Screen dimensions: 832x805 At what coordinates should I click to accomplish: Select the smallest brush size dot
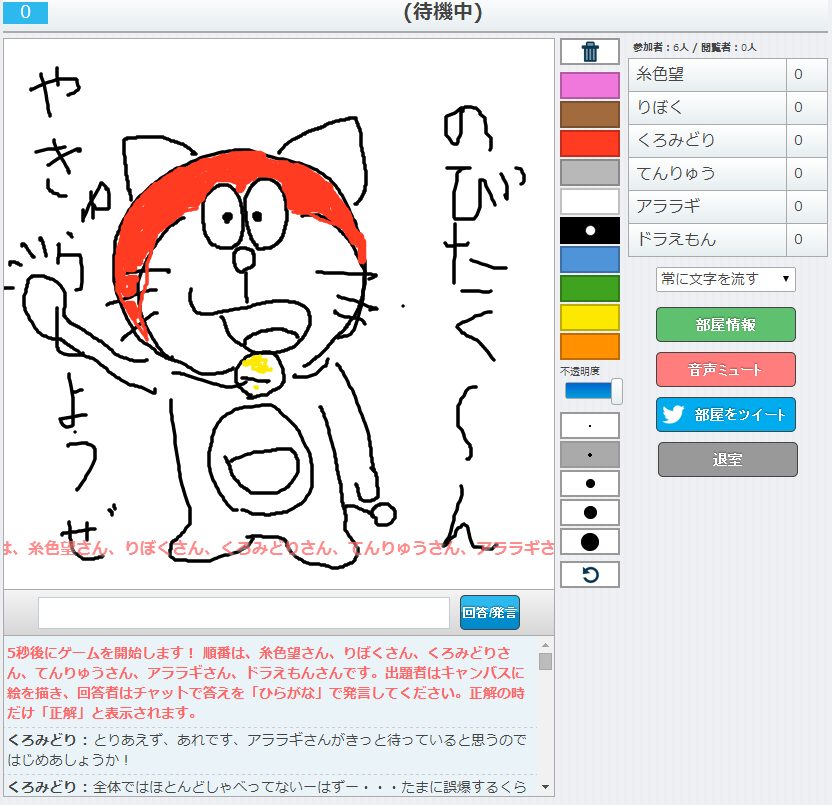click(590, 426)
